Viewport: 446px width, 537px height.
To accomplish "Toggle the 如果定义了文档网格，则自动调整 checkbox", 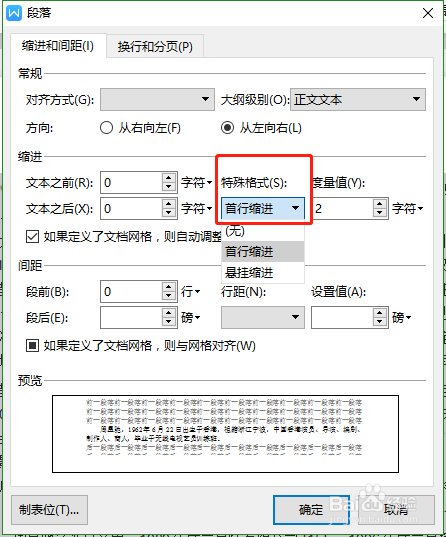I will 32,237.
